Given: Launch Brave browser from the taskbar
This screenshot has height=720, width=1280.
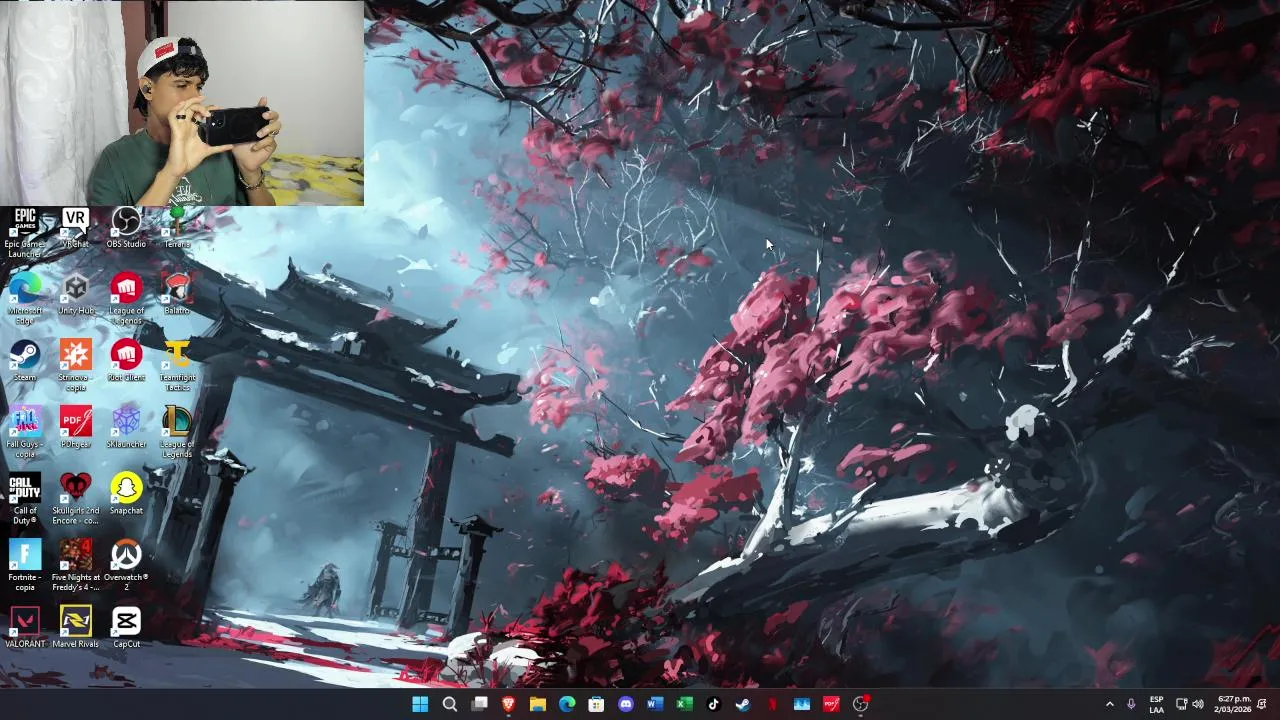Looking at the screenshot, I should [508, 704].
